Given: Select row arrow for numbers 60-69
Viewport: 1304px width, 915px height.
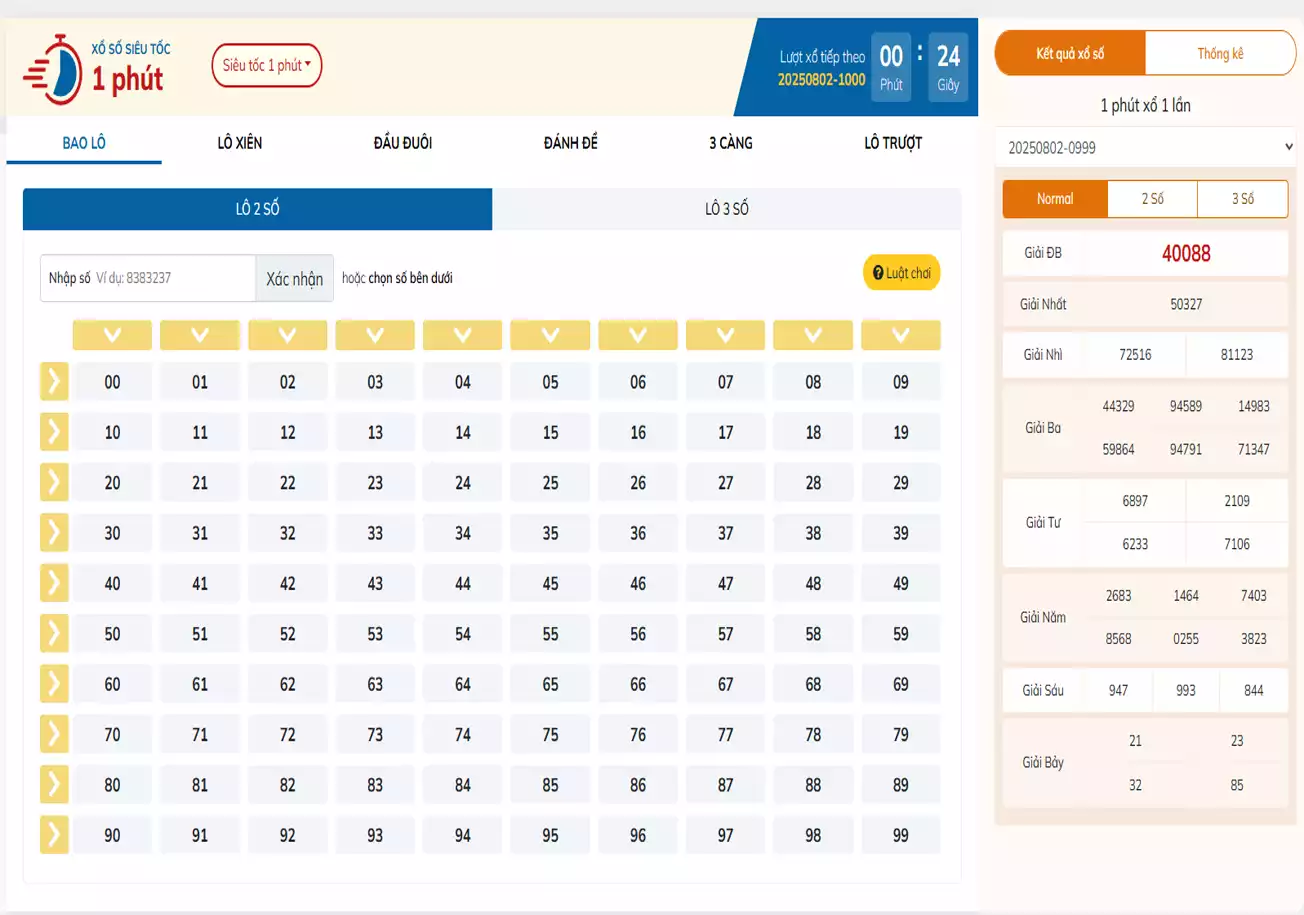Looking at the screenshot, I should [54, 684].
